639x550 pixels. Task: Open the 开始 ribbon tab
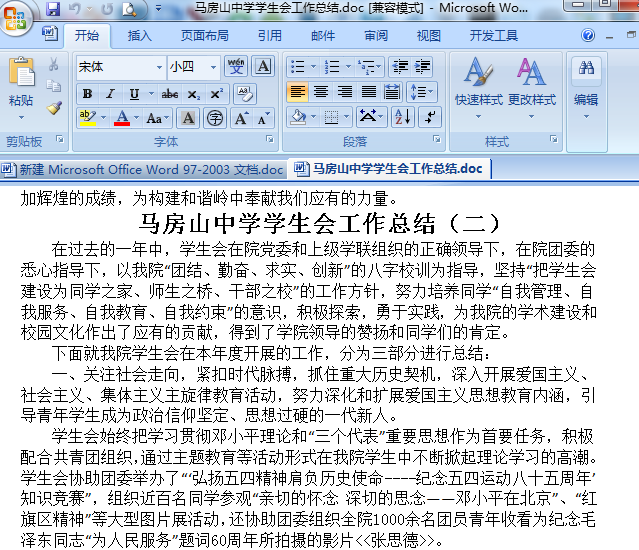(87, 36)
